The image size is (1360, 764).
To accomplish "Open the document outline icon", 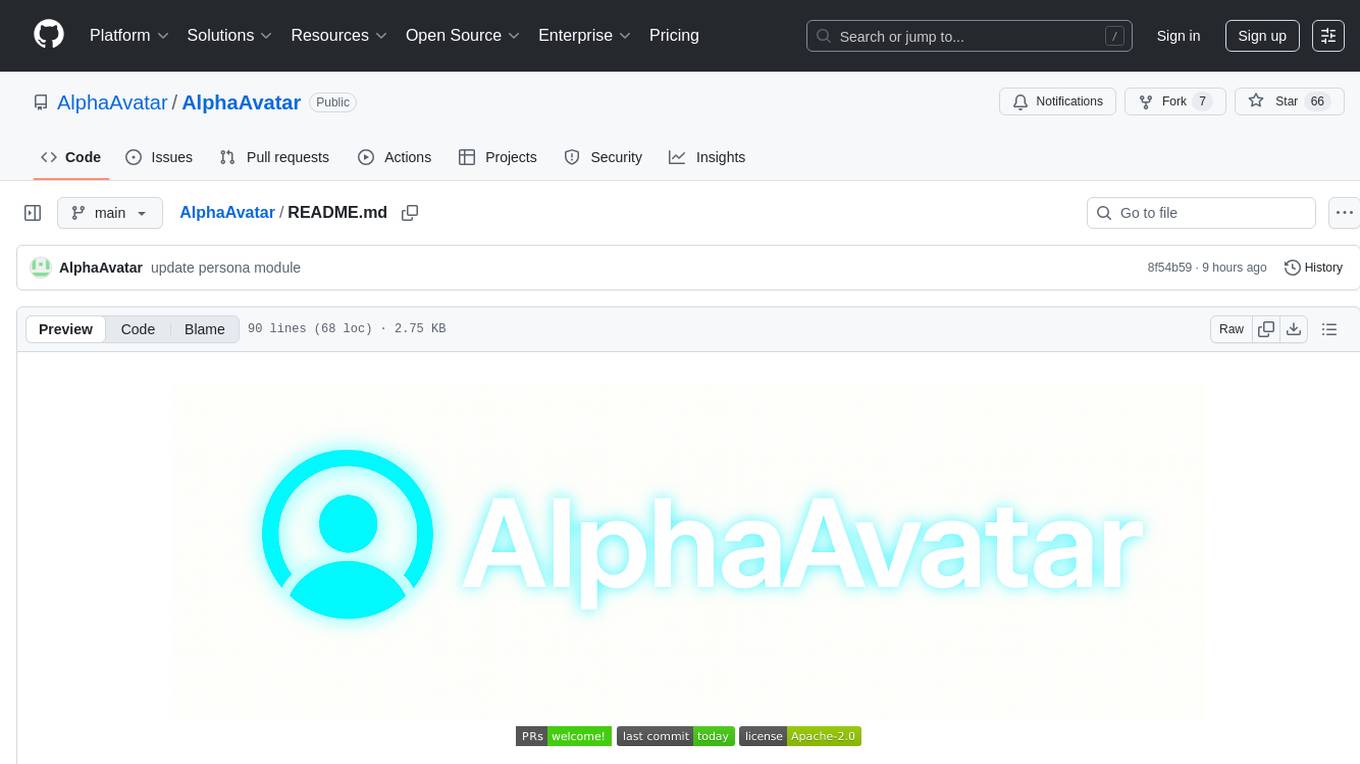I will coord(1329,329).
